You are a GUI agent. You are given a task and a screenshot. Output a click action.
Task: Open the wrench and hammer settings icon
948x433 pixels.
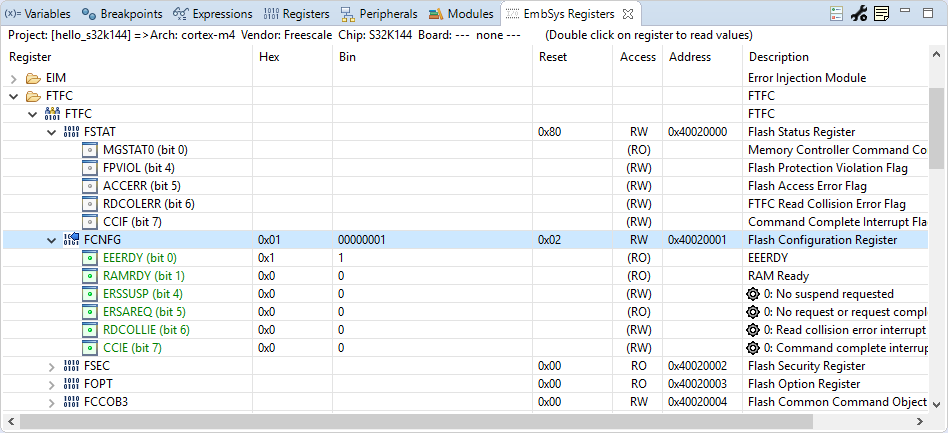(859, 13)
